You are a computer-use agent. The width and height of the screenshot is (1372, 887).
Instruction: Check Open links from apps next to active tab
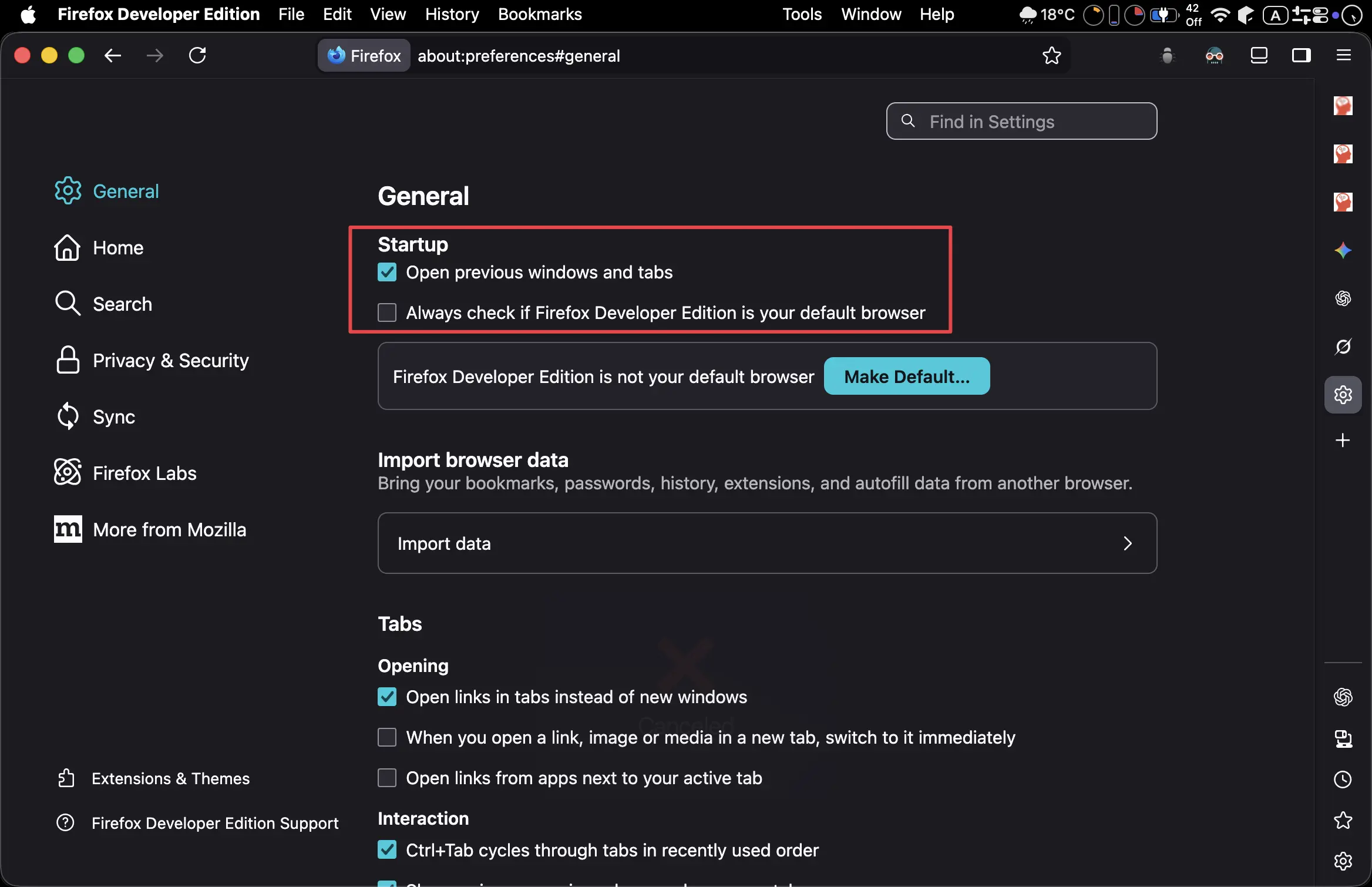(x=387, y=778)
